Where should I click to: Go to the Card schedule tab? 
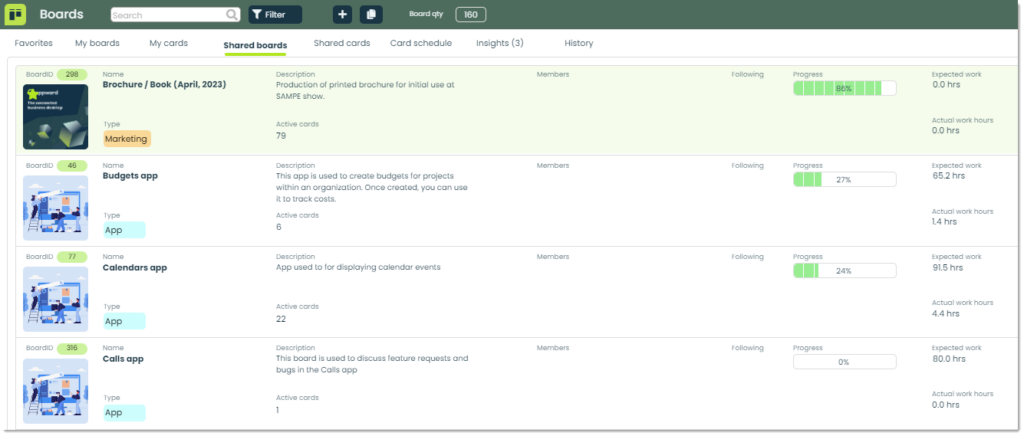click(x=421, y=43)
